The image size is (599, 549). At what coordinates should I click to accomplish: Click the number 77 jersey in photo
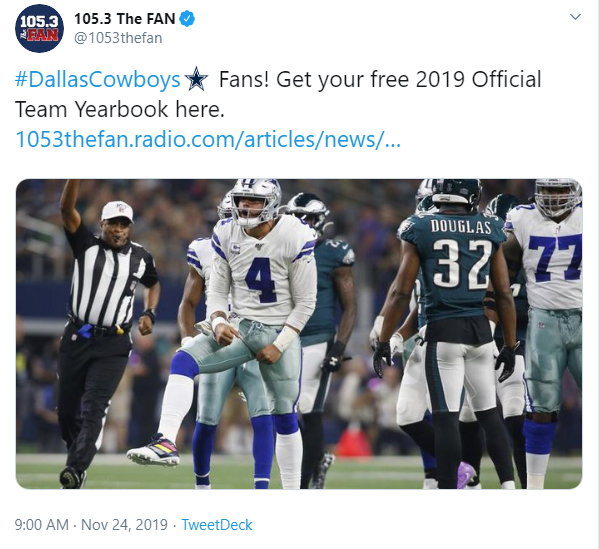point(550,256)
